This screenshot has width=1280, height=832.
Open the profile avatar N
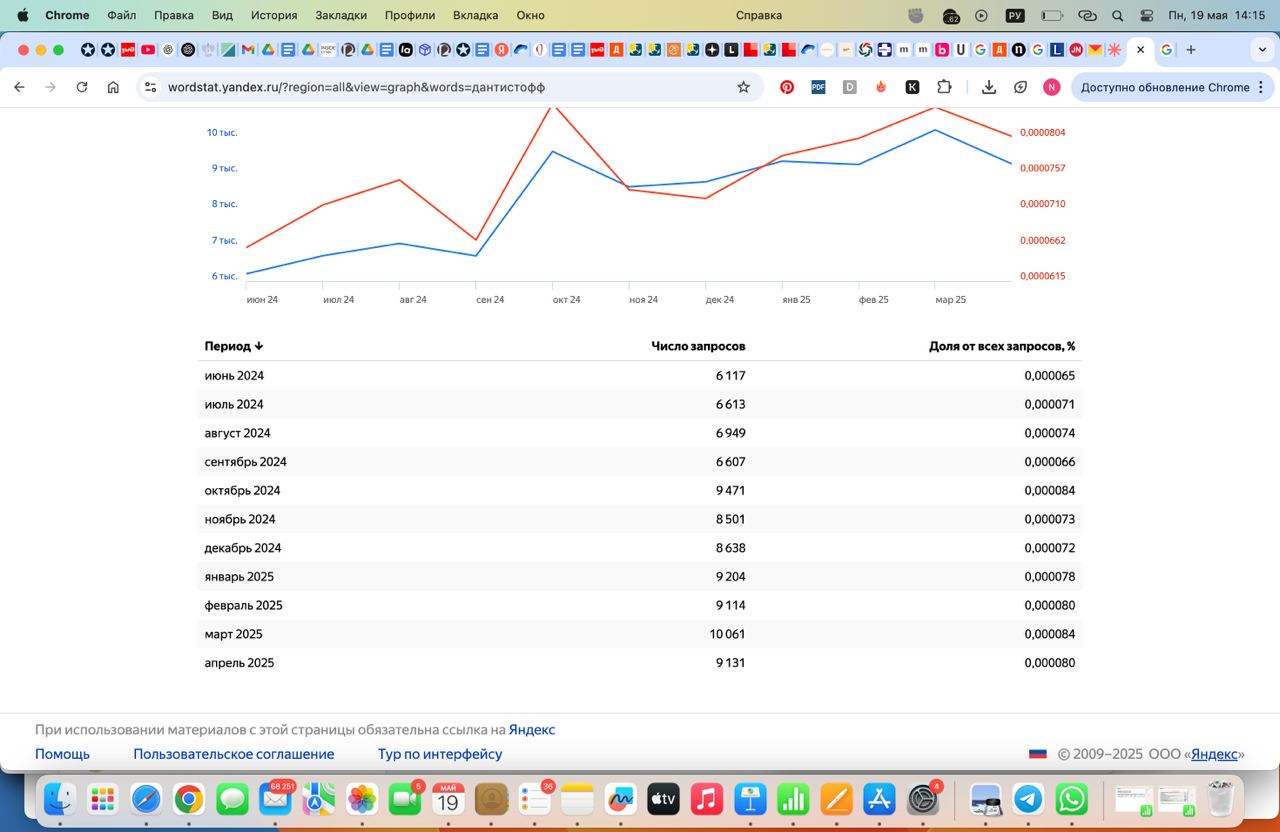click(1051, 87)
